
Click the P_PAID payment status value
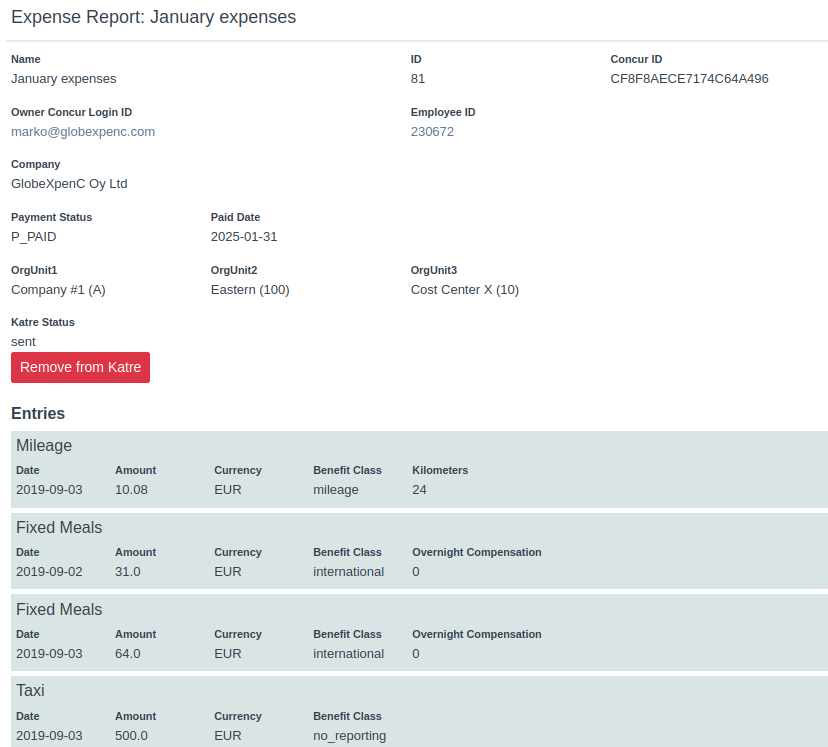click(x=34, y=237)
